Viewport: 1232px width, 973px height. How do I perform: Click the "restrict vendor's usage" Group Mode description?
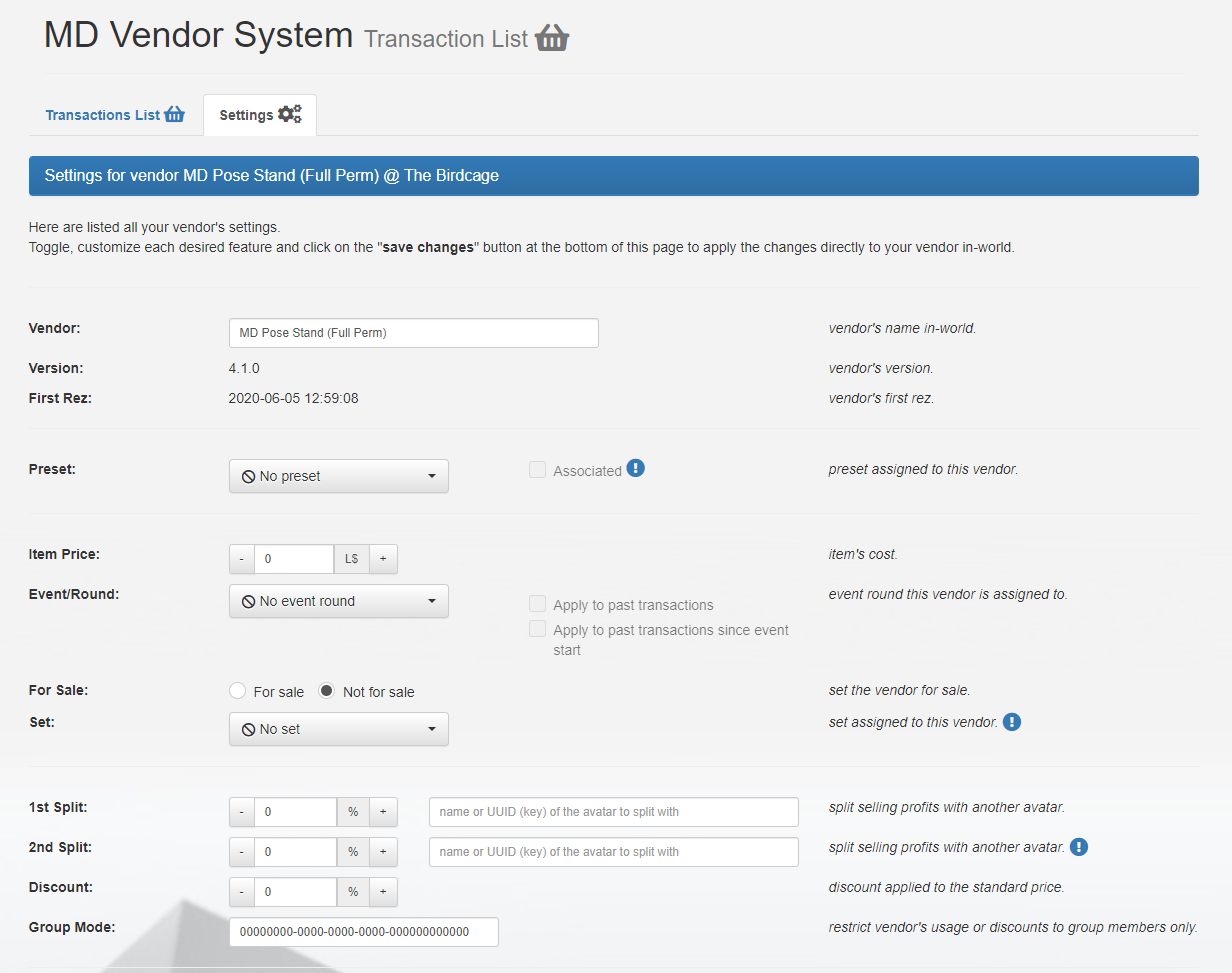coord(1013,927)
